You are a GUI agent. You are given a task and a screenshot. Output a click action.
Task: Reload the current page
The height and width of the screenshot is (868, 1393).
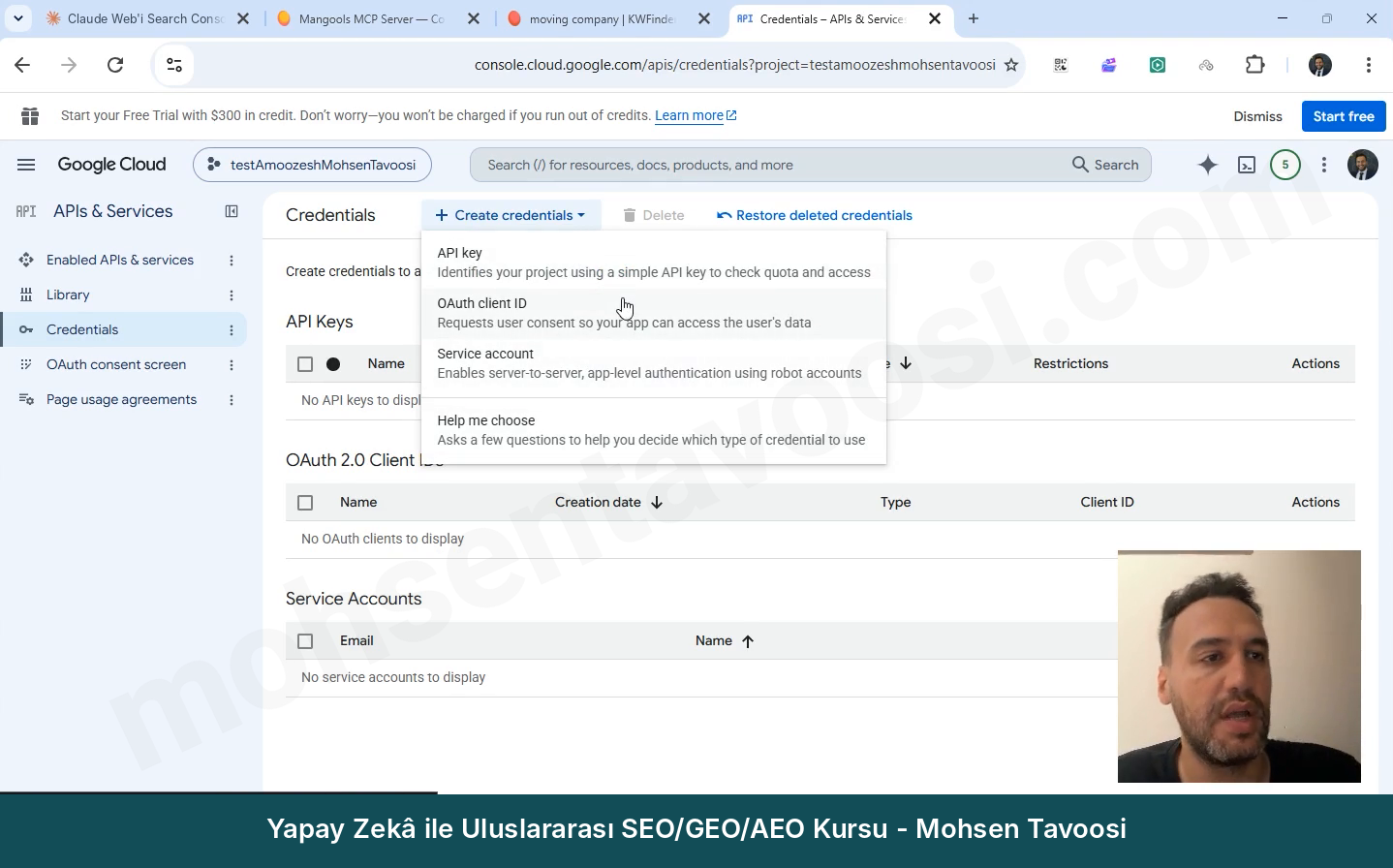tap(115, 65)
